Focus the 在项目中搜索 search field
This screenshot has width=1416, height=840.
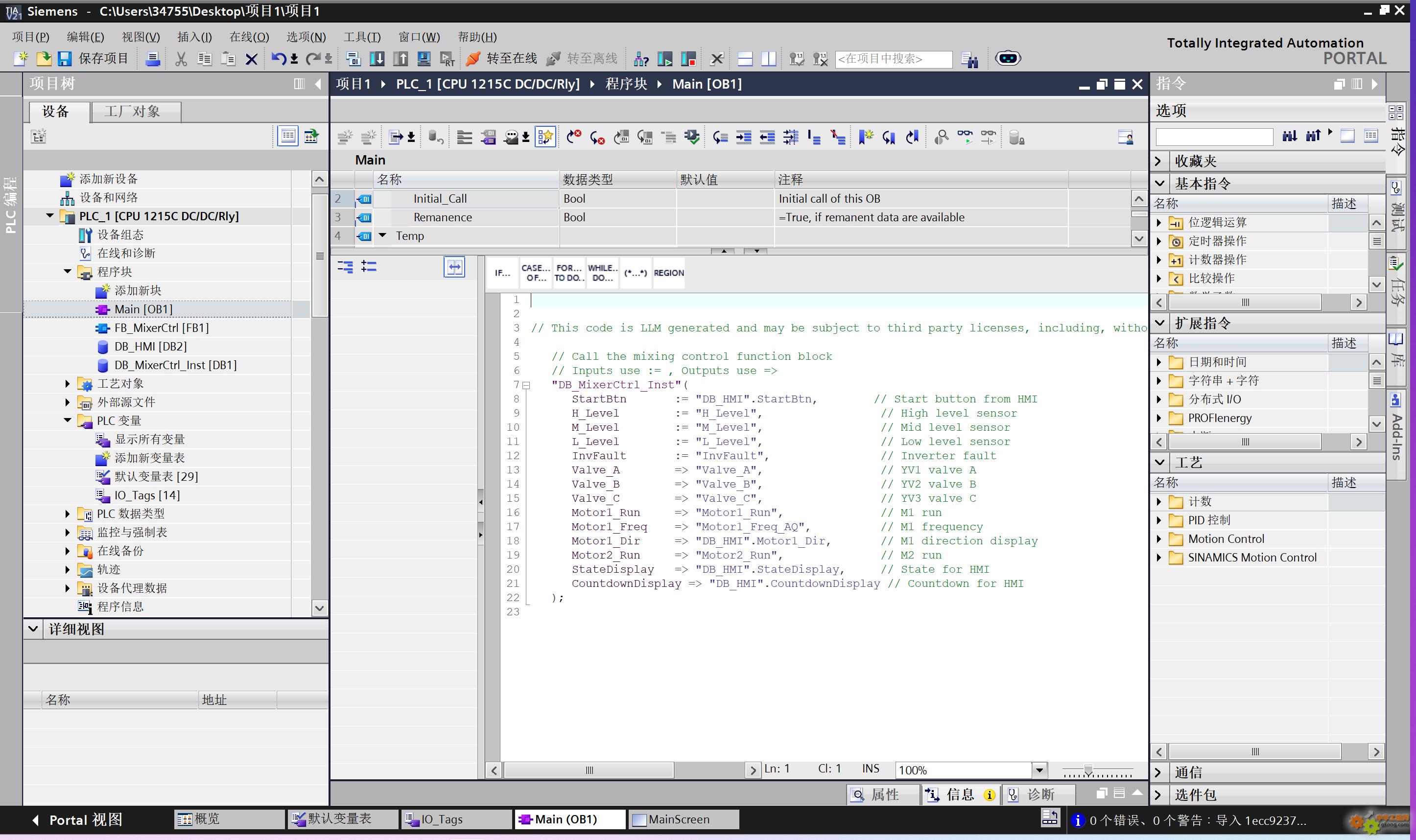tap(893, 59)
